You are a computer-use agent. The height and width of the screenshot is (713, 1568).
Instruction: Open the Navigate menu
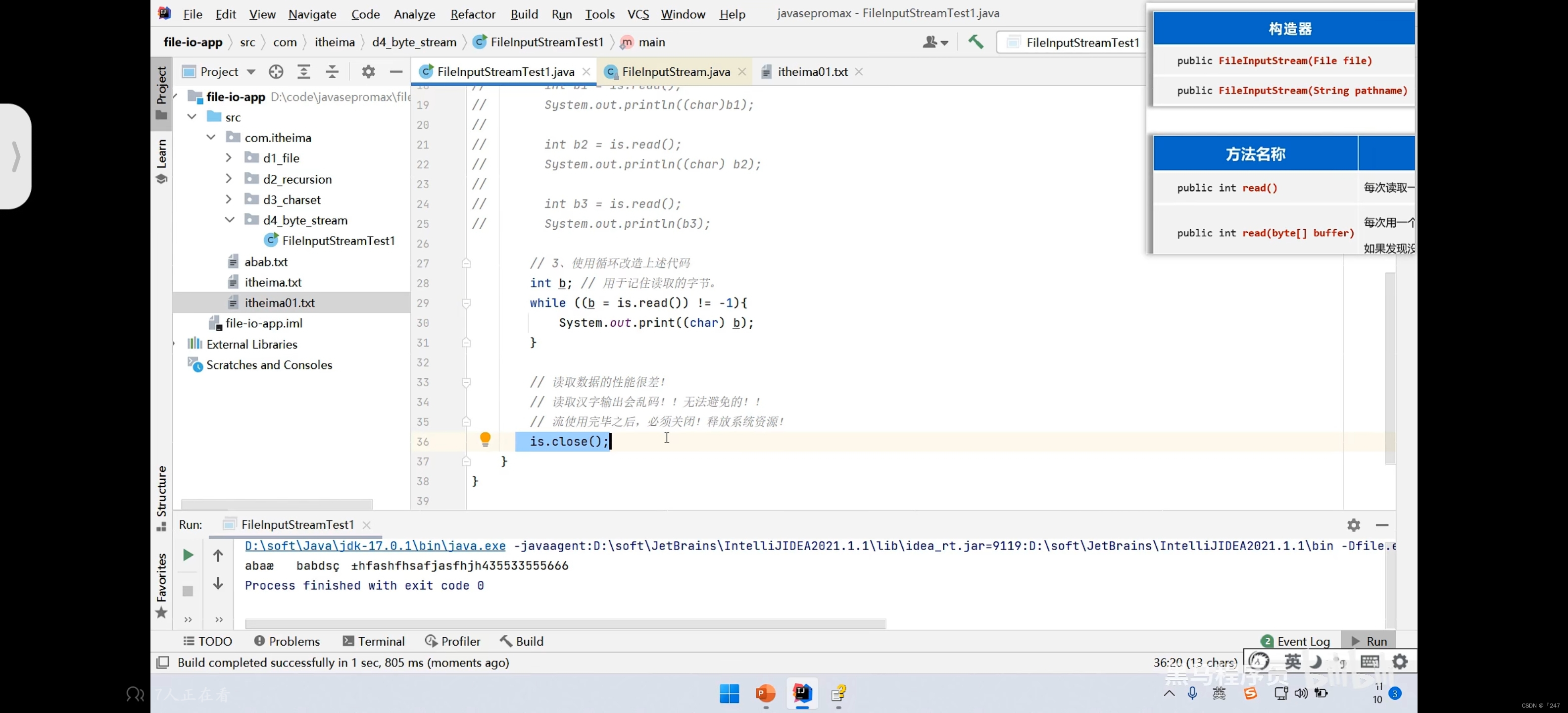(312, 14)
